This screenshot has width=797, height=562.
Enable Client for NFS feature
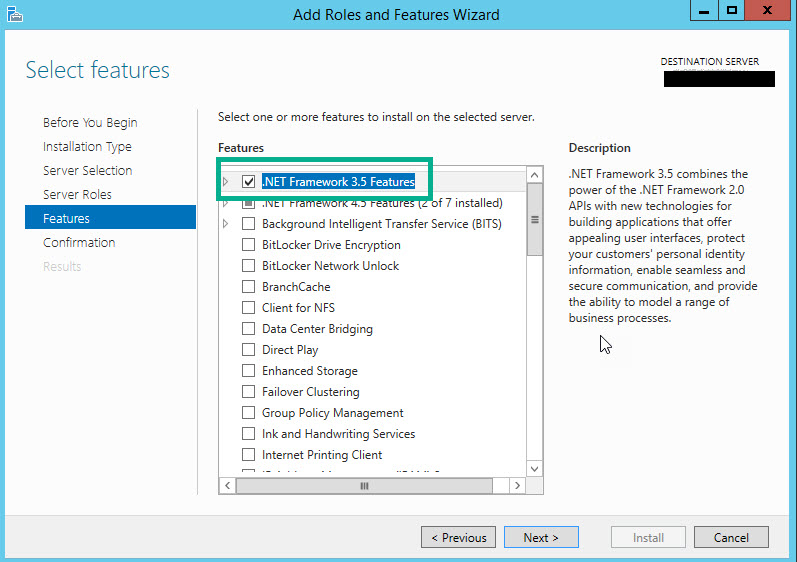point(248,307)
